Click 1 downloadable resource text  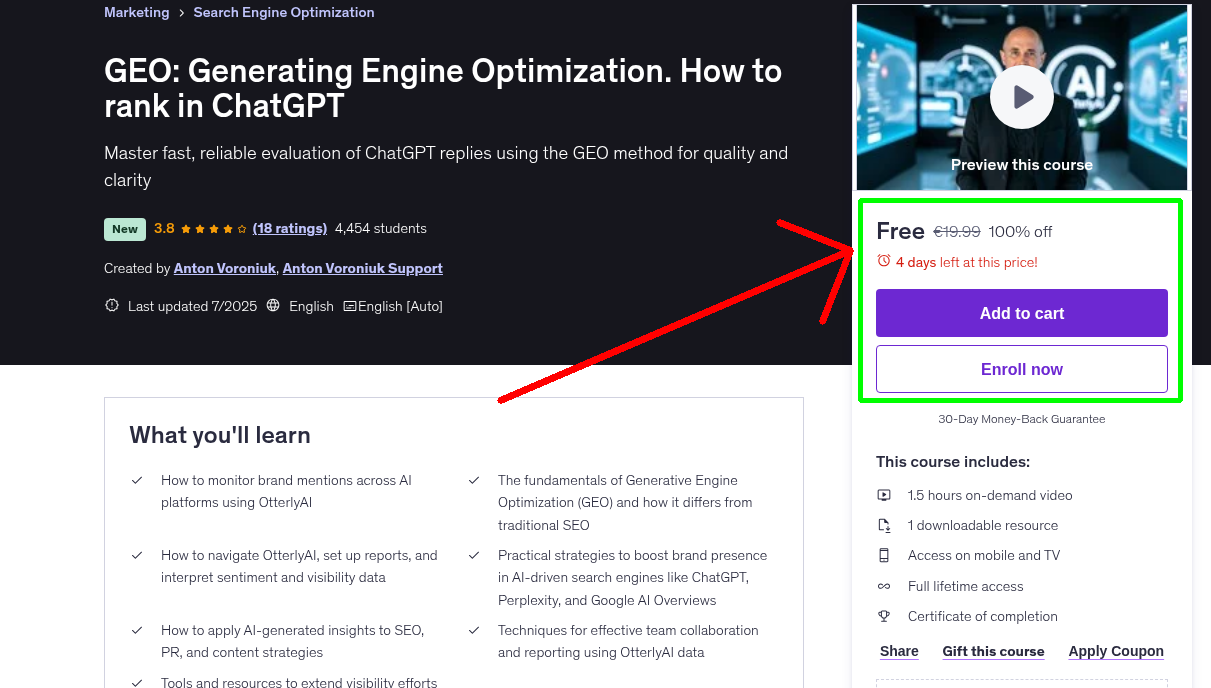click(x=983, y=525)
